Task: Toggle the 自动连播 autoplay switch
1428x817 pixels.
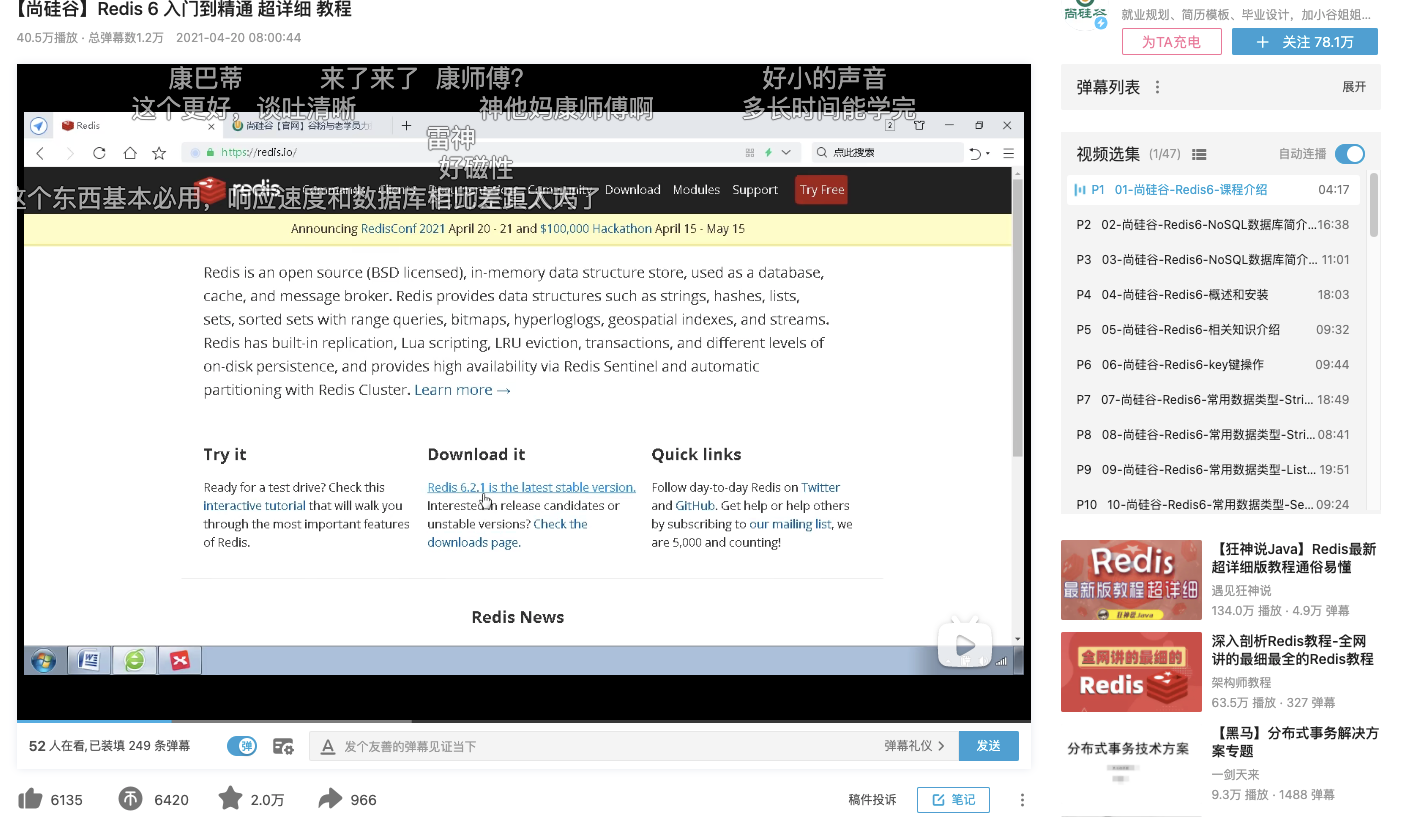Action: [x=1350, y=154]
